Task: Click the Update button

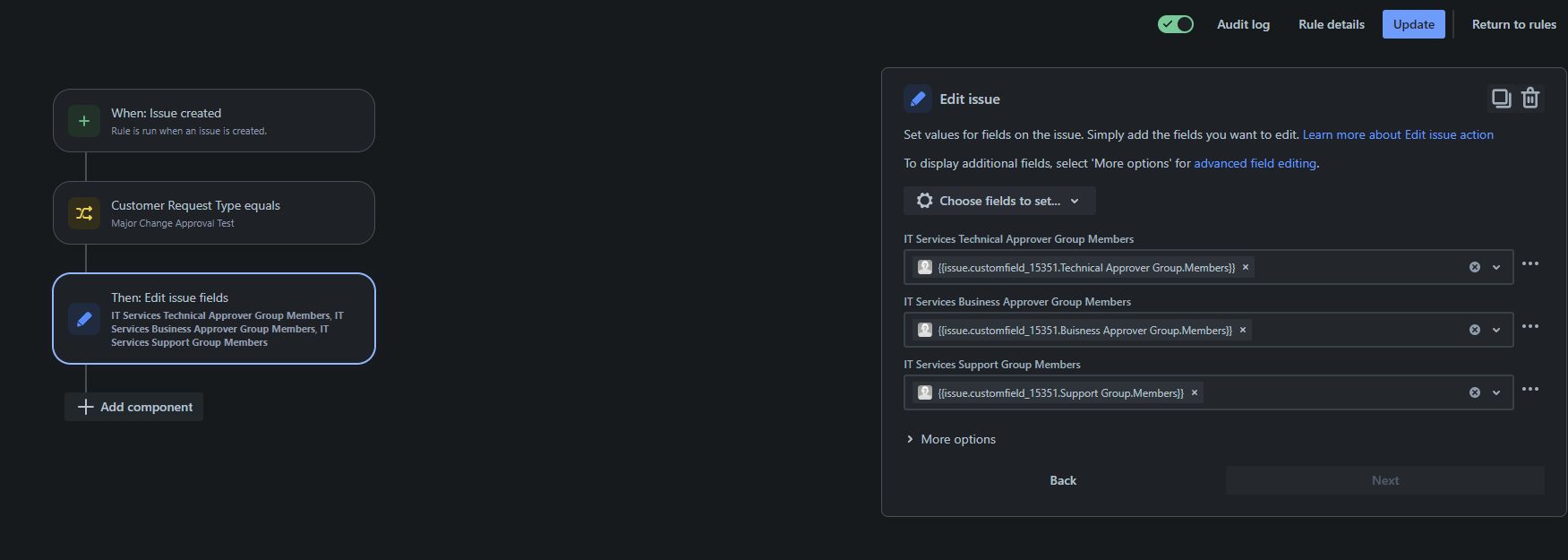Action: click(x=1414, y=24)
